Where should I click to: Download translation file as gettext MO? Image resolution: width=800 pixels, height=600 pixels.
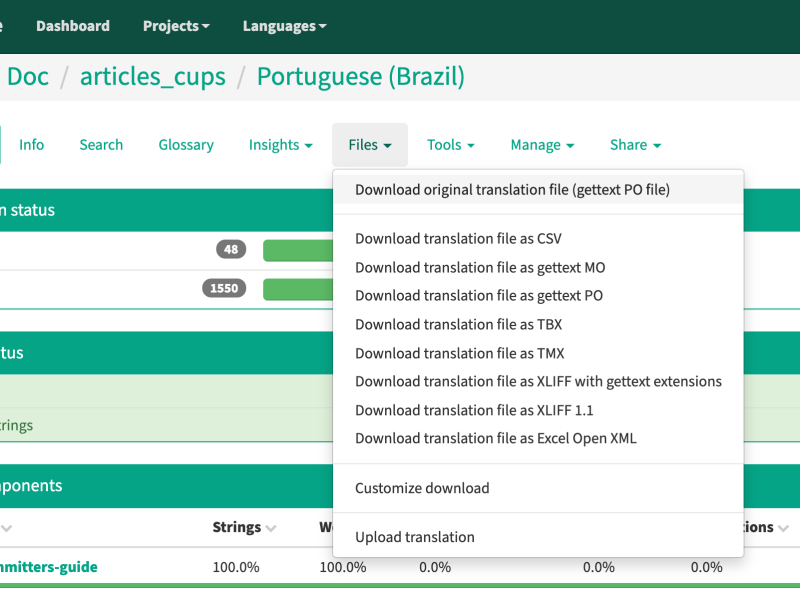coord(538,267)
